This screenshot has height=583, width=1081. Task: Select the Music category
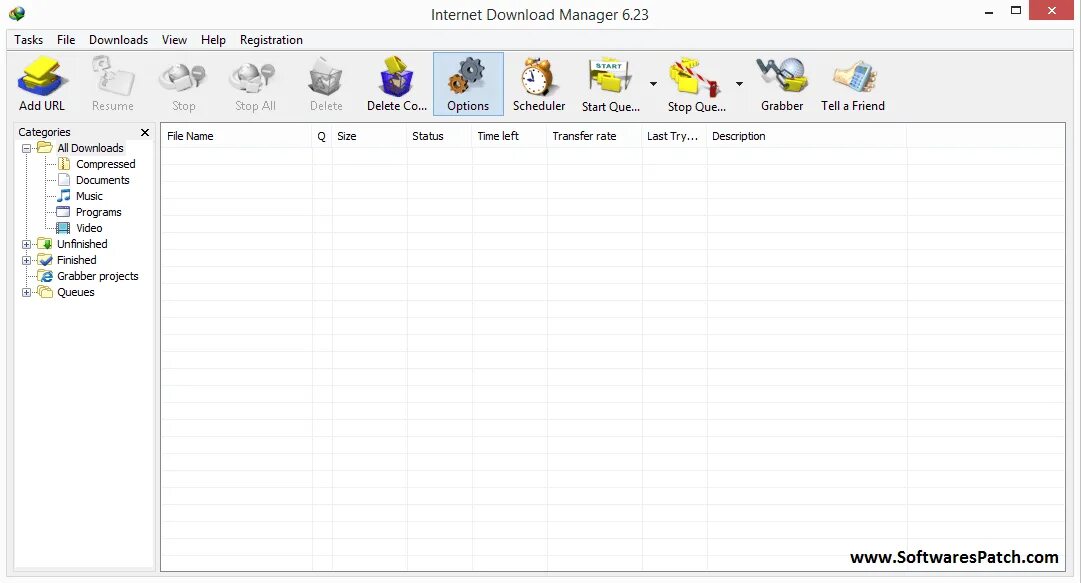tap(89, 196)
